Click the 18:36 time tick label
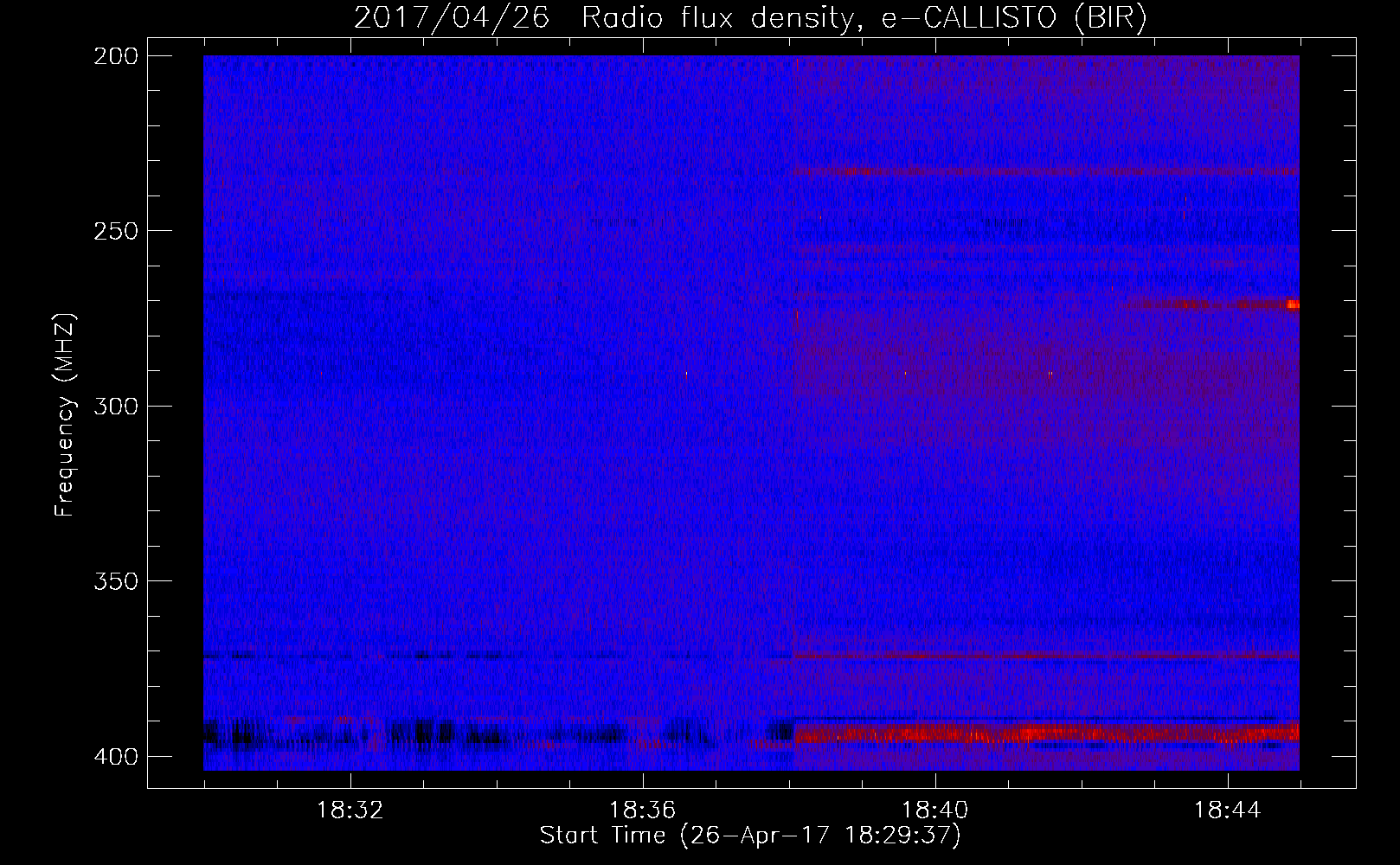This screenshot has width=1400, height=865. point(642,811)
